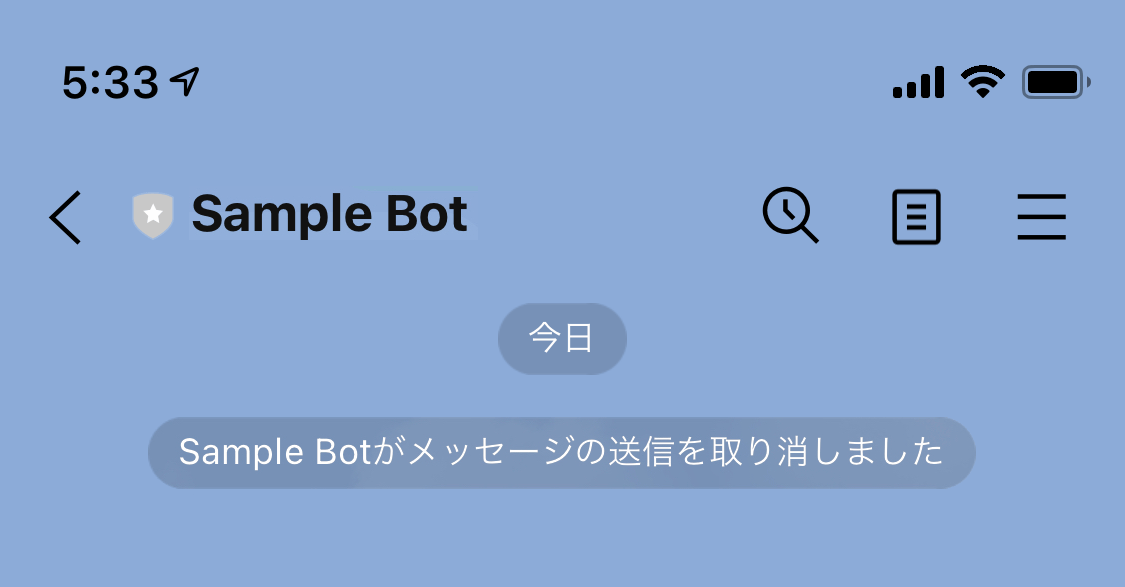Tap the 今日 date label
Viewport: 1125px width, 587px height.
coord(562,338)
